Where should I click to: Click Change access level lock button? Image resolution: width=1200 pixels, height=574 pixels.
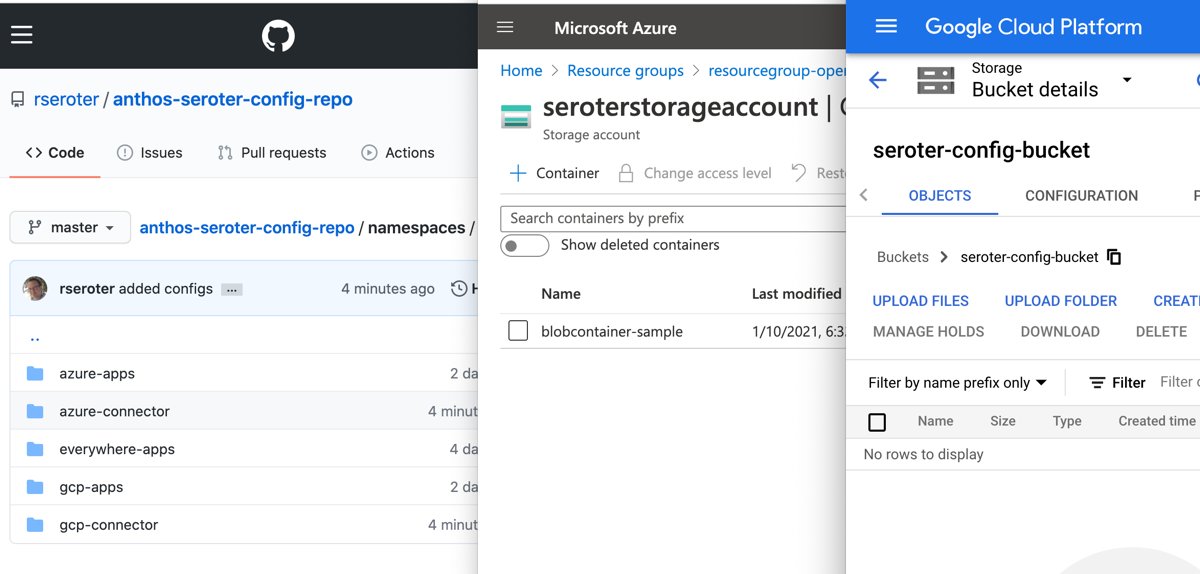pyautogui.click(x=694, y=173)
